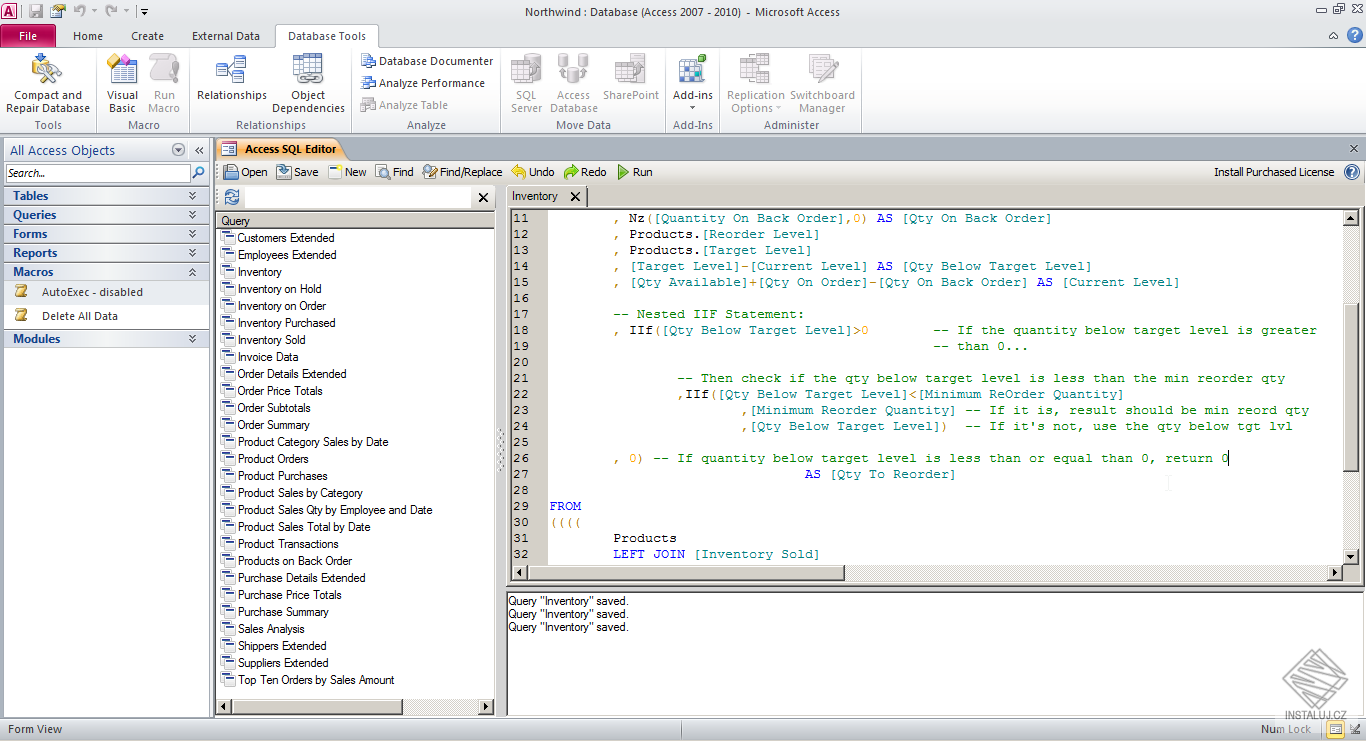This screenshot has height=742, width=1366.
Task: Open the Visual Basic editor
Action: pos(122,84)
